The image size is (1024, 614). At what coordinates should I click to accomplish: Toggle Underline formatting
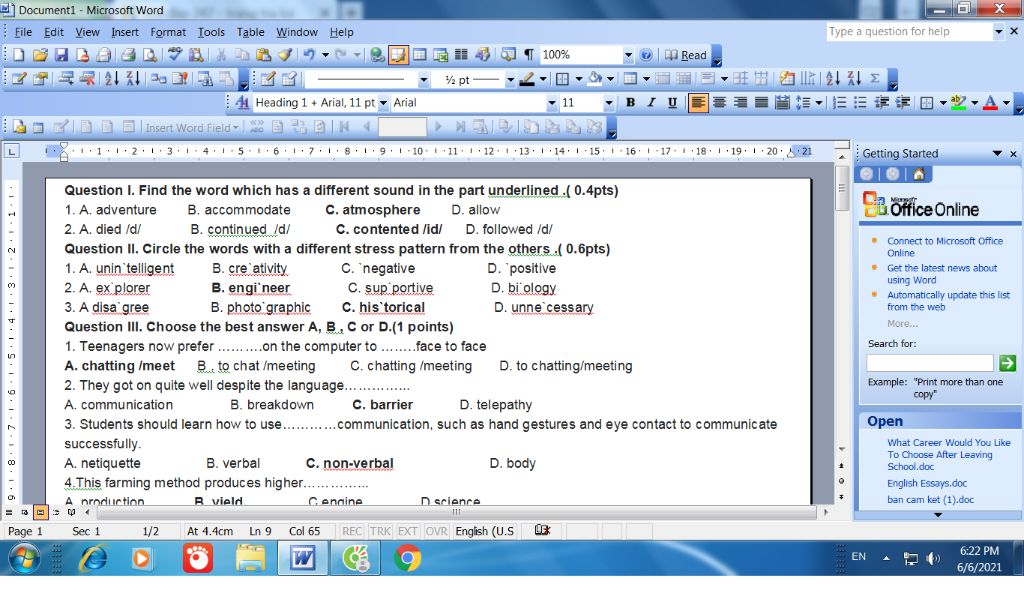point(672,103)
